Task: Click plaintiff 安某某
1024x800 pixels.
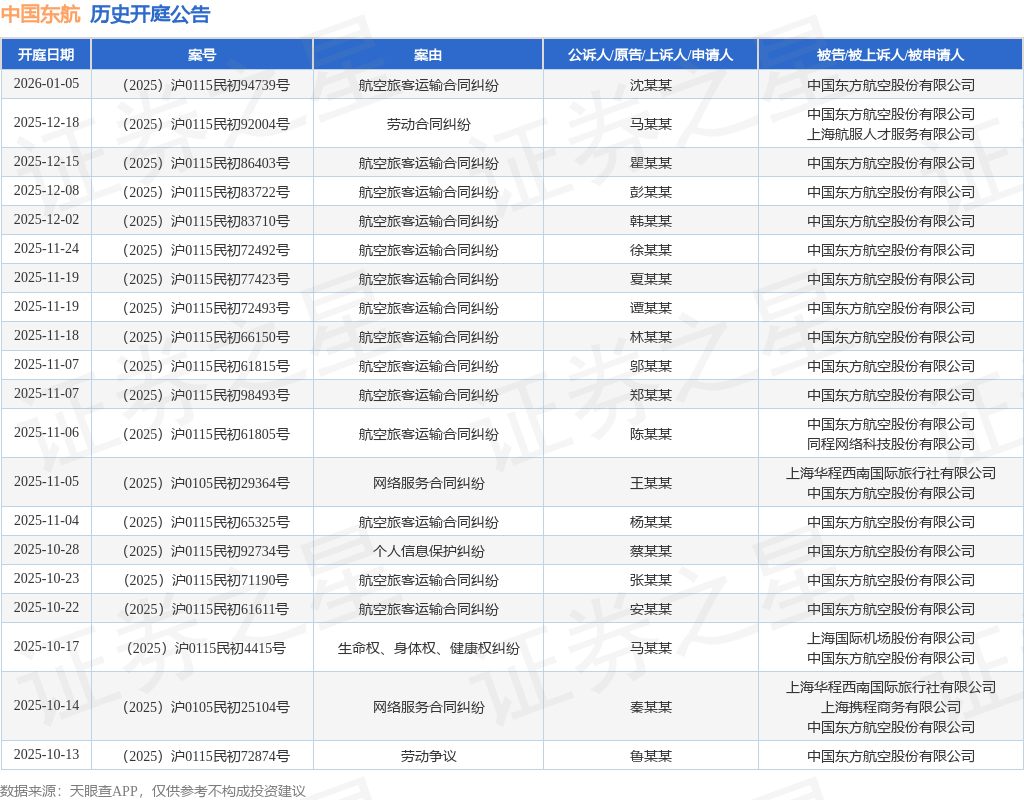Action: pos(650,609)
